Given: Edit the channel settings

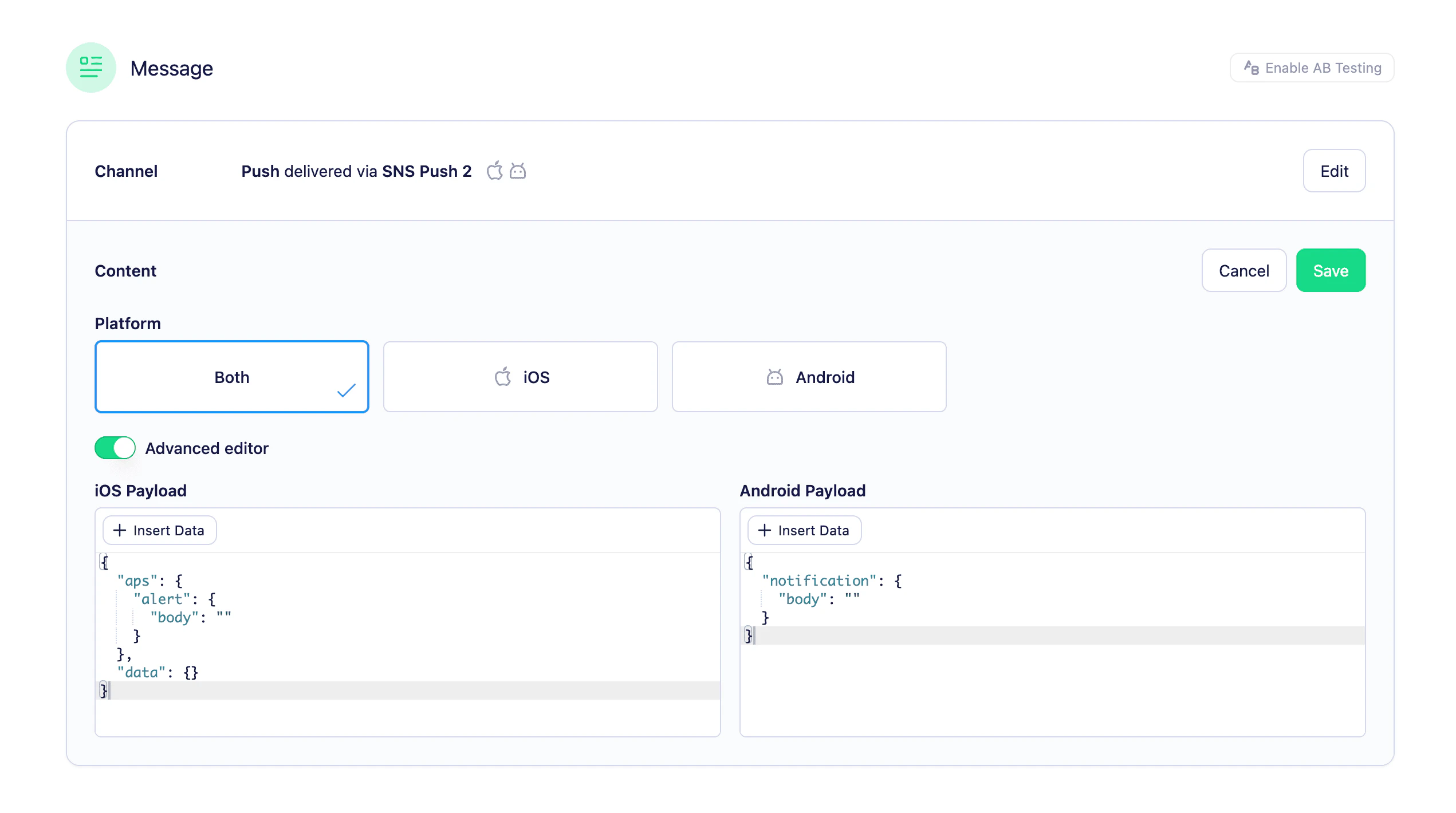Looking at the screenshot, I should [1334, 171].
